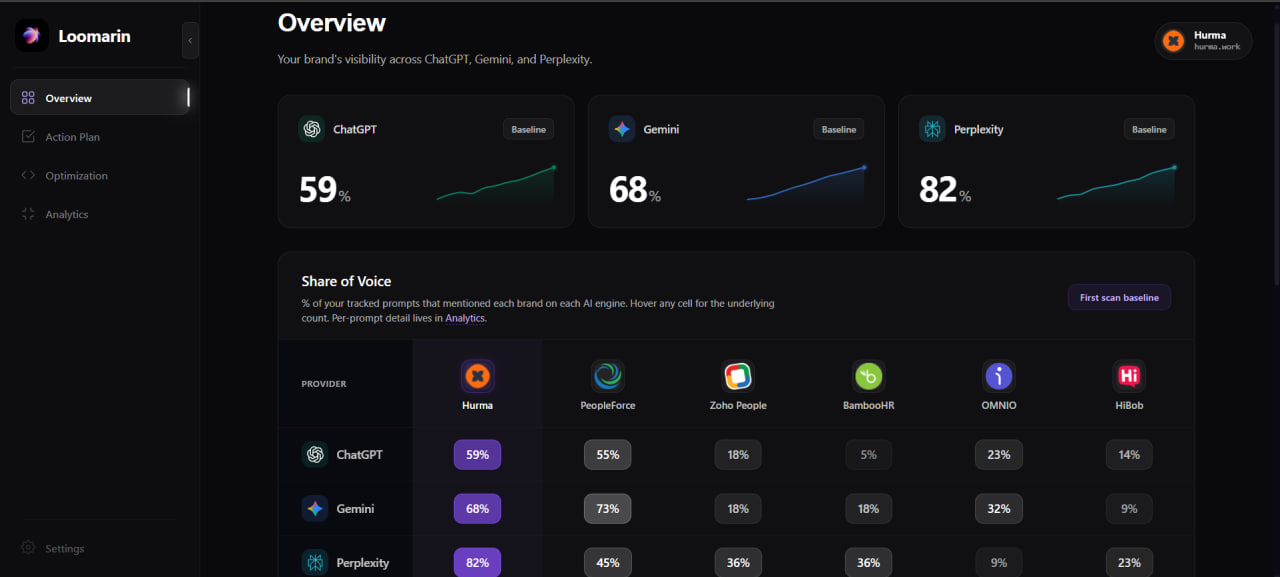Viewport: 1280px width, 577px height.
Task: Click Hurma's 59% ChatGPT cell
Action: (477, 455)
